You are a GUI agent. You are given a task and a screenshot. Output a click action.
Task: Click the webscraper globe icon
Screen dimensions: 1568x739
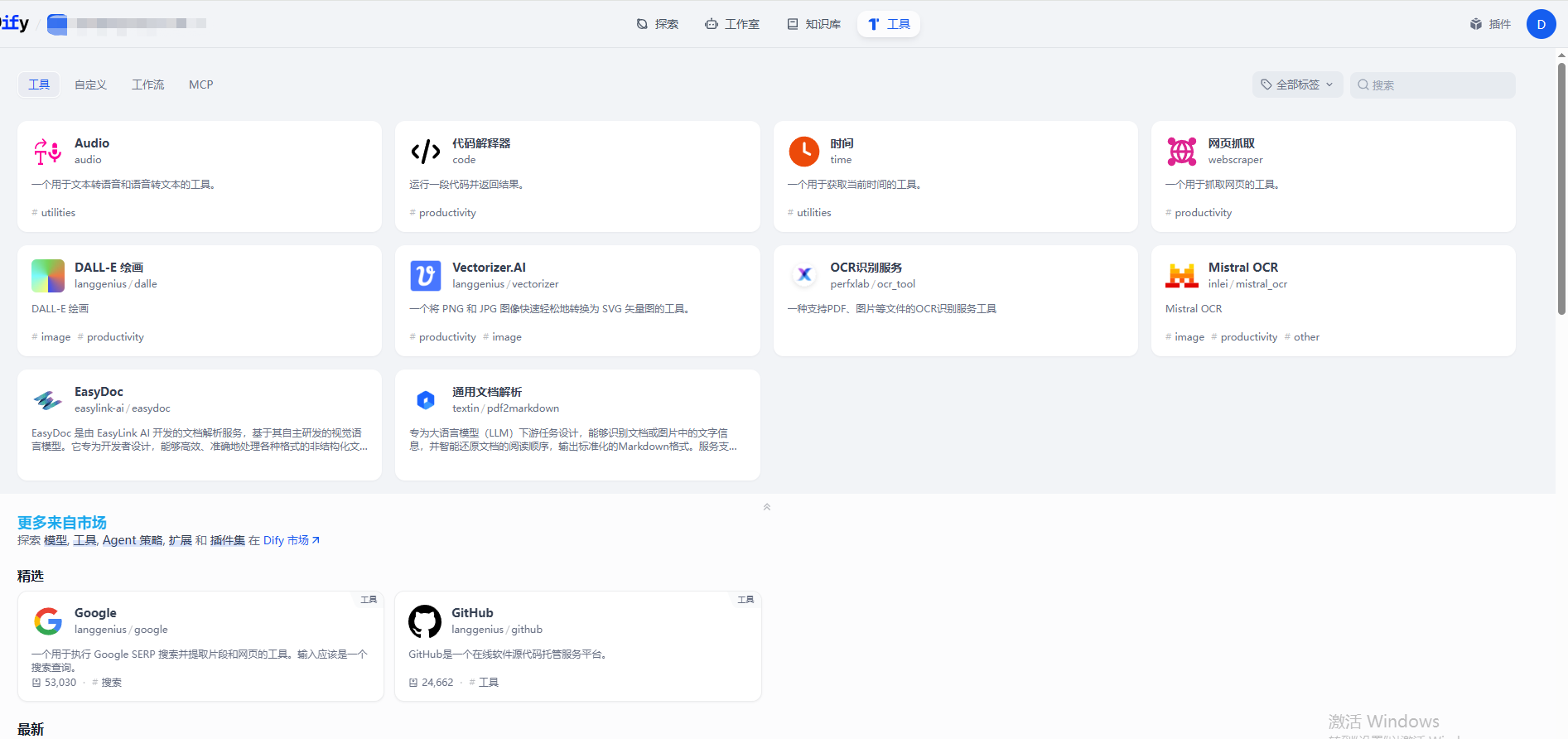click(1182, 152)
